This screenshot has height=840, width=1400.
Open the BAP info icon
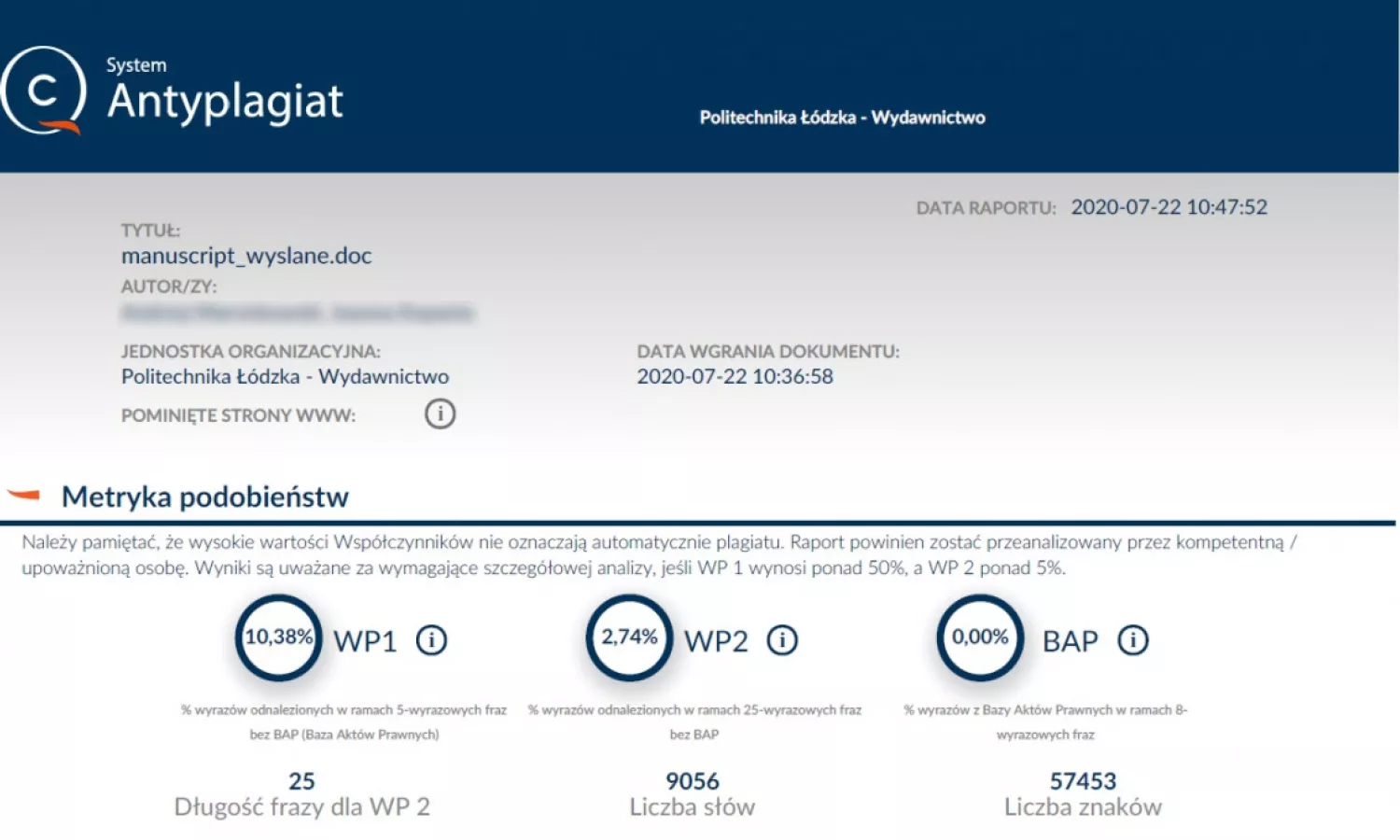pyautogui.click(x=1133, y=640)
